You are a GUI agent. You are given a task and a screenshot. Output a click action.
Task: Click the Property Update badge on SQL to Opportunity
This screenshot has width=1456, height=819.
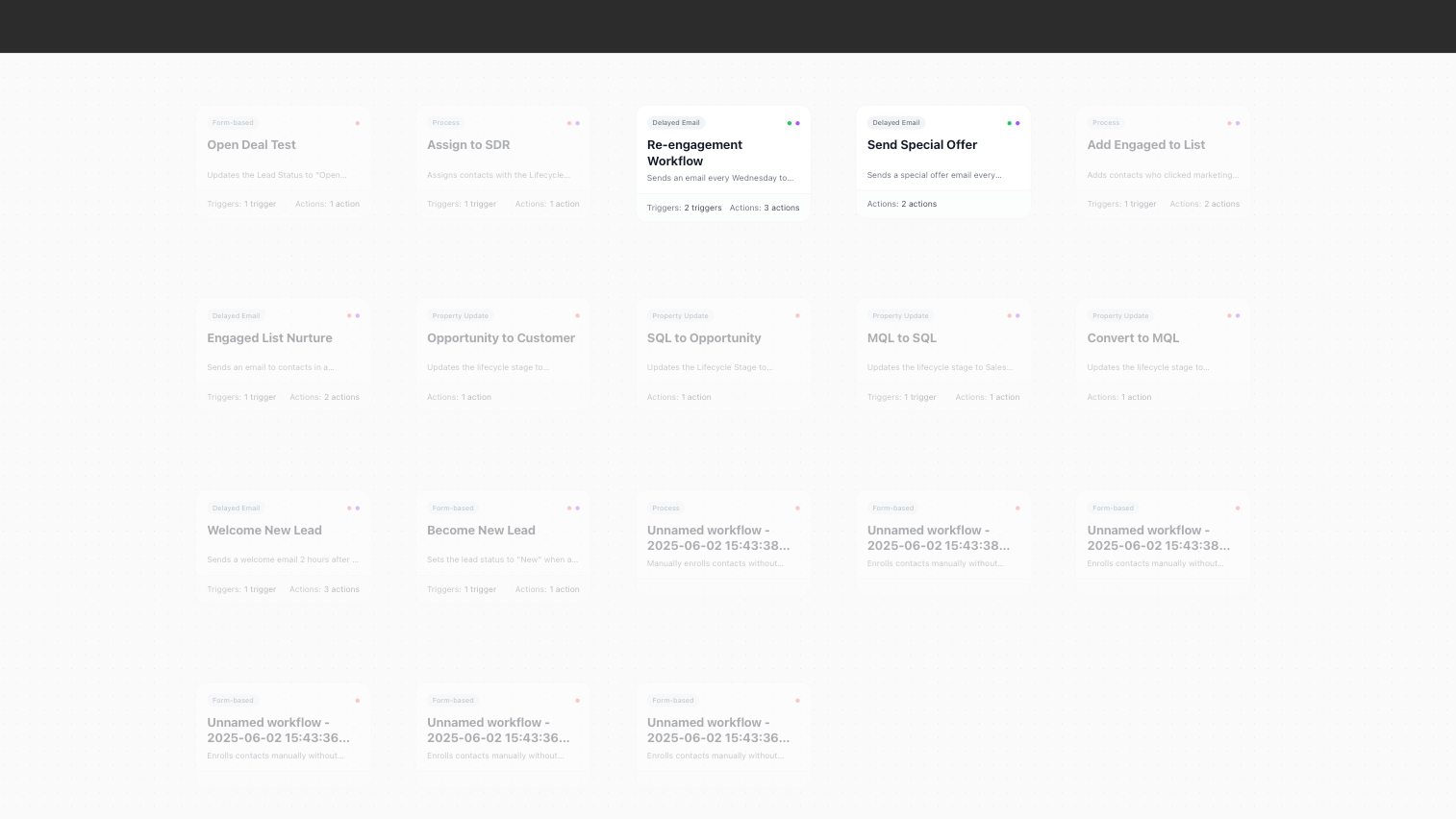pos(680,315)
